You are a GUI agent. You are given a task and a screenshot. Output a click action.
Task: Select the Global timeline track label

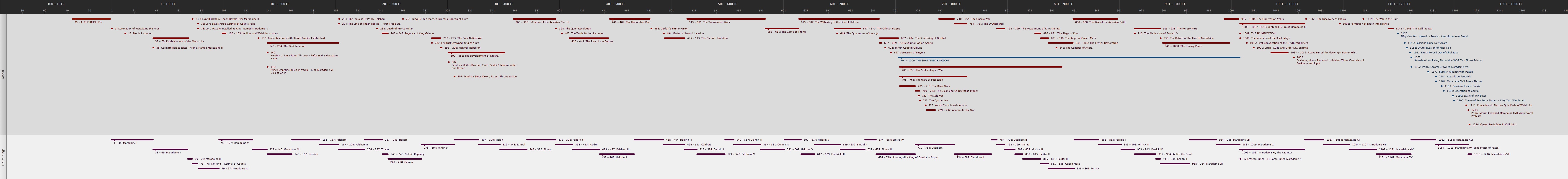pos(3,74)
